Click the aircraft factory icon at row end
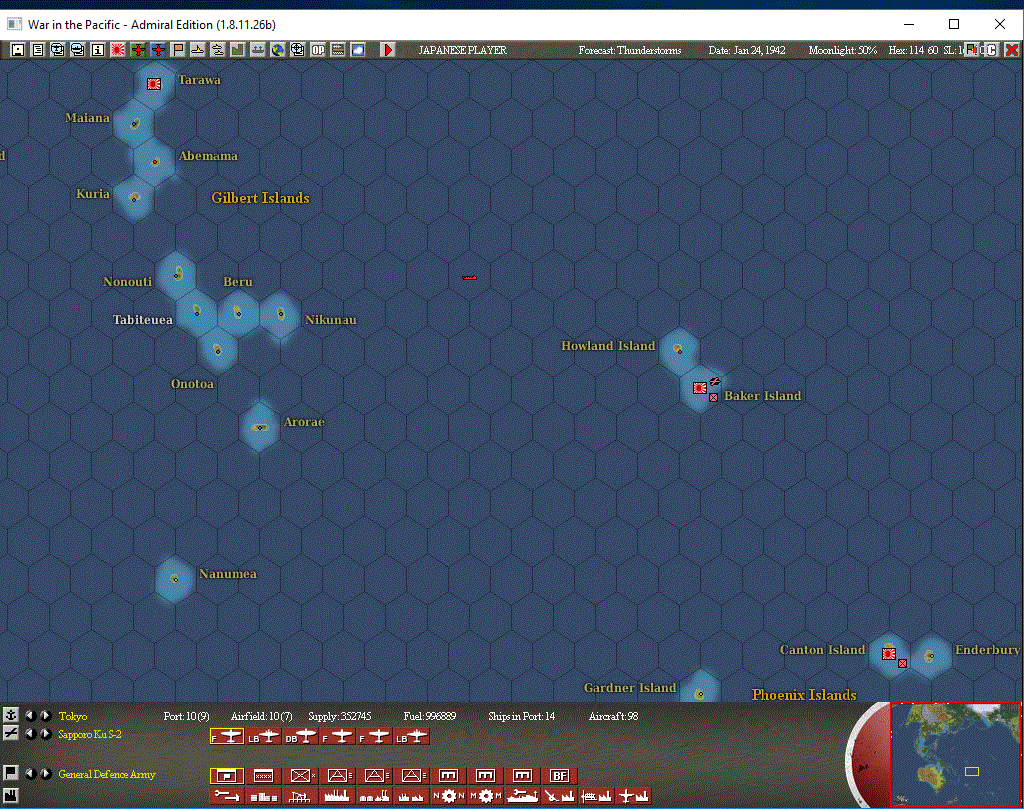The height and width of the screenshot is (809, 1024). (633, 795)
